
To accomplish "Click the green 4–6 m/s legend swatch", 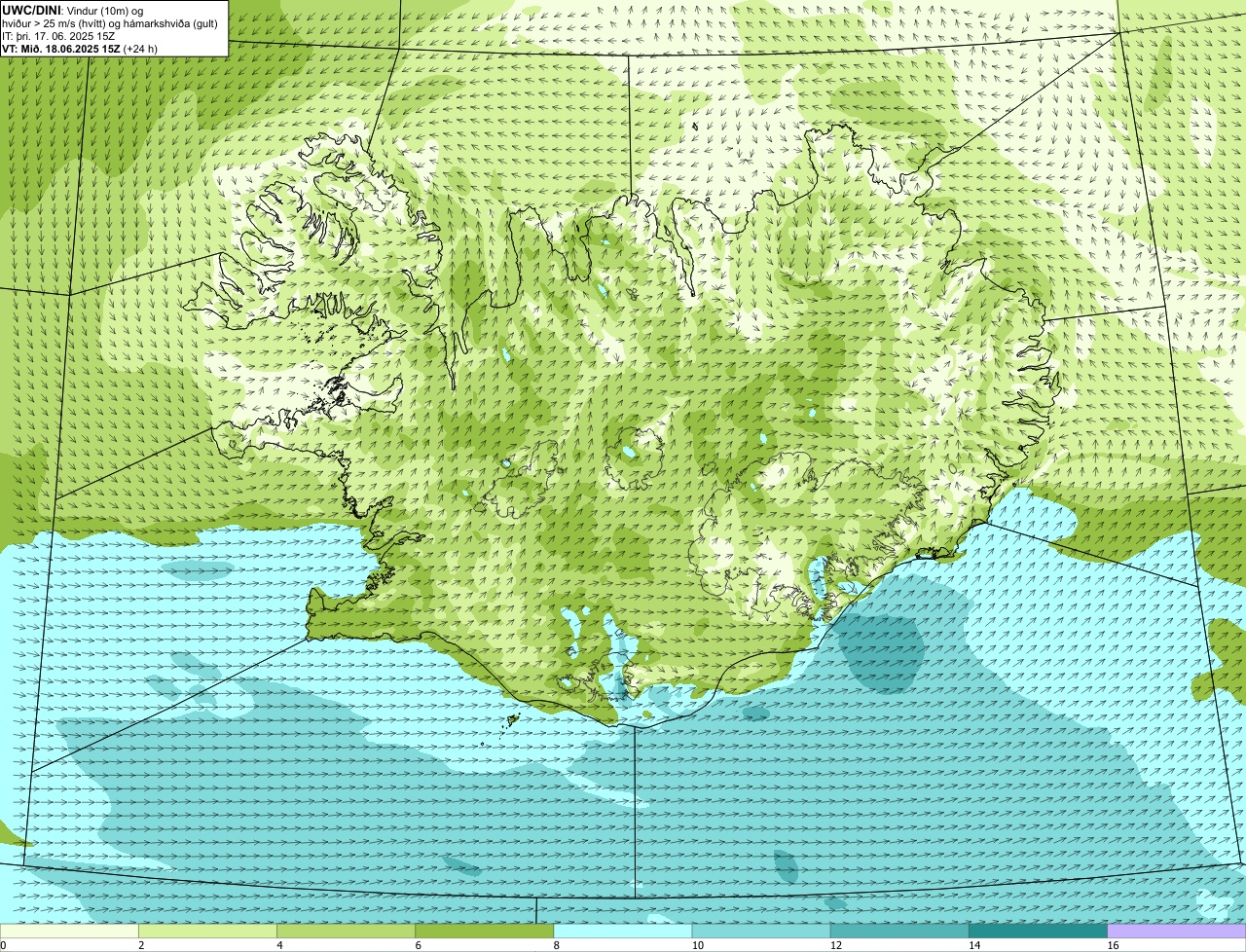I will click(x=346, y=931).
